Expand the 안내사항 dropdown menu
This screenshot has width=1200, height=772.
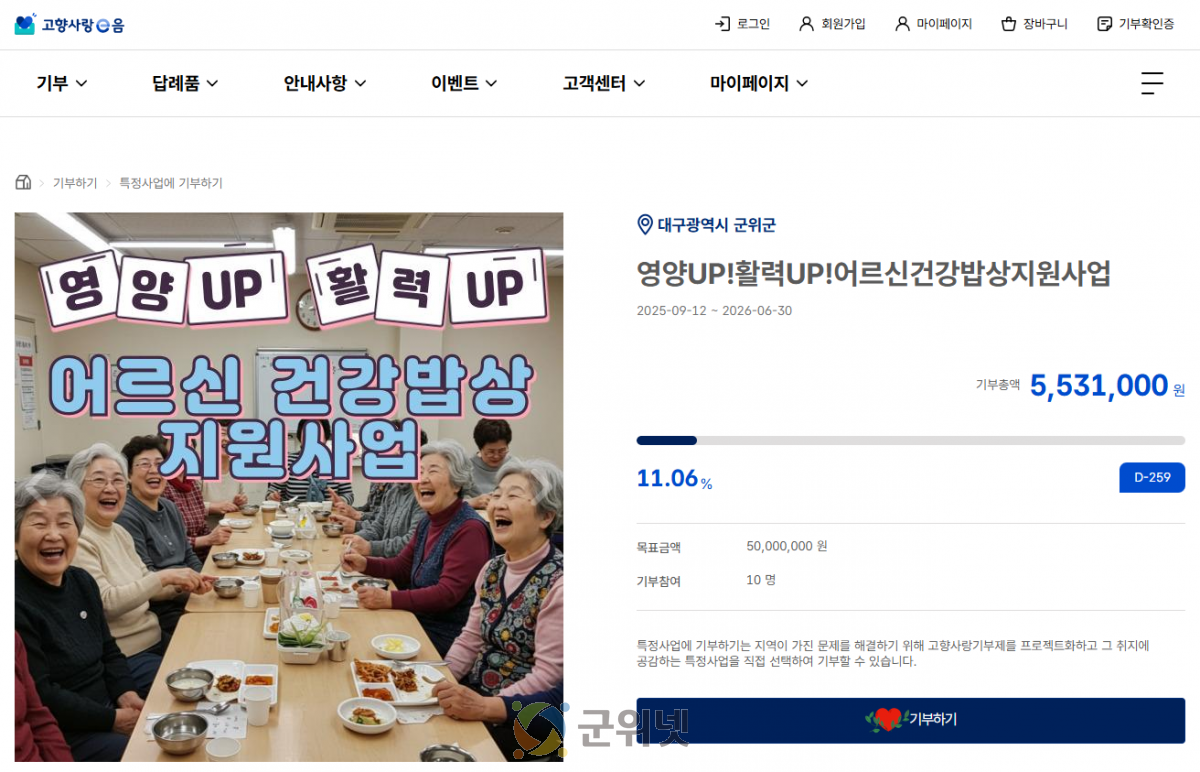[325, 83]
